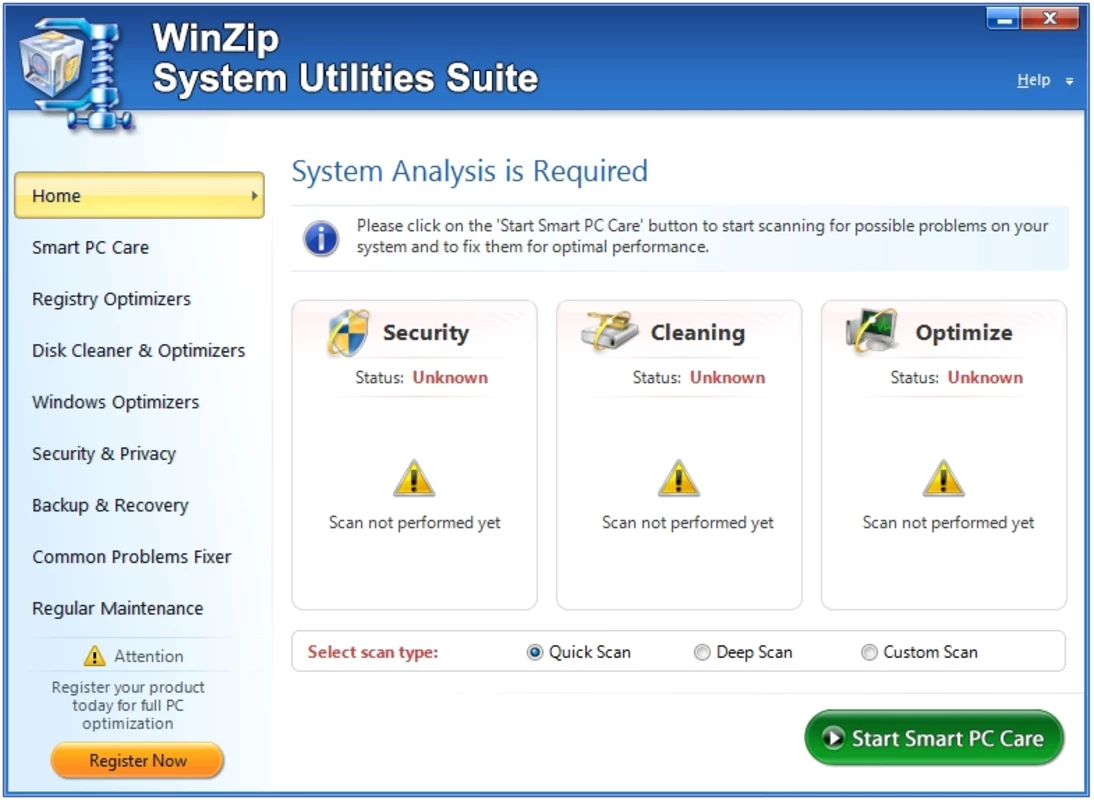Click Unknown status in Security card

pos(450,377)
